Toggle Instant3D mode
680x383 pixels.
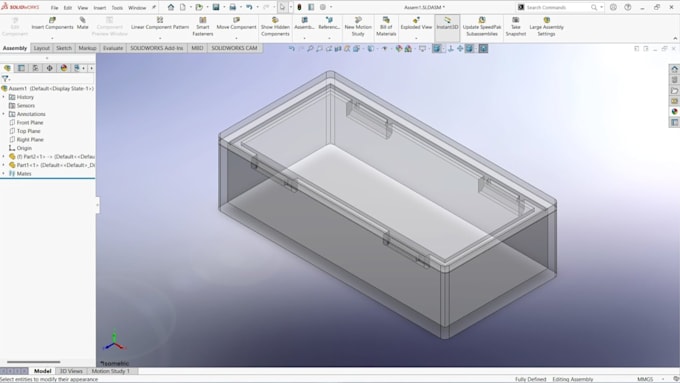coord(447,20)
